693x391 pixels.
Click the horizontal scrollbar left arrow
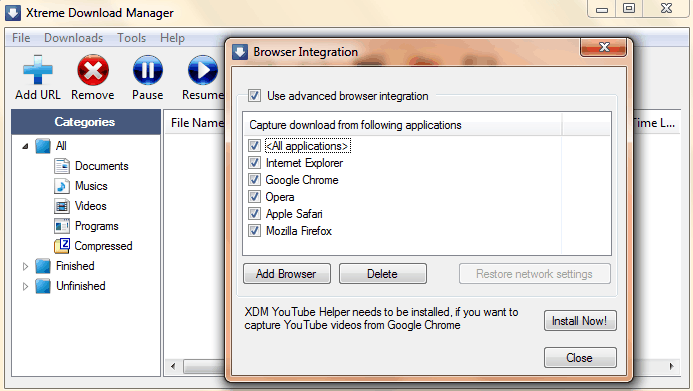173,366
